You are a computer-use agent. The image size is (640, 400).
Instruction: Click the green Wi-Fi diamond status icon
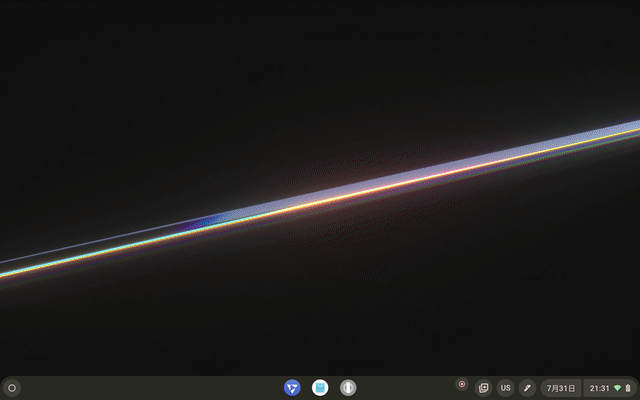pos(618,387)
